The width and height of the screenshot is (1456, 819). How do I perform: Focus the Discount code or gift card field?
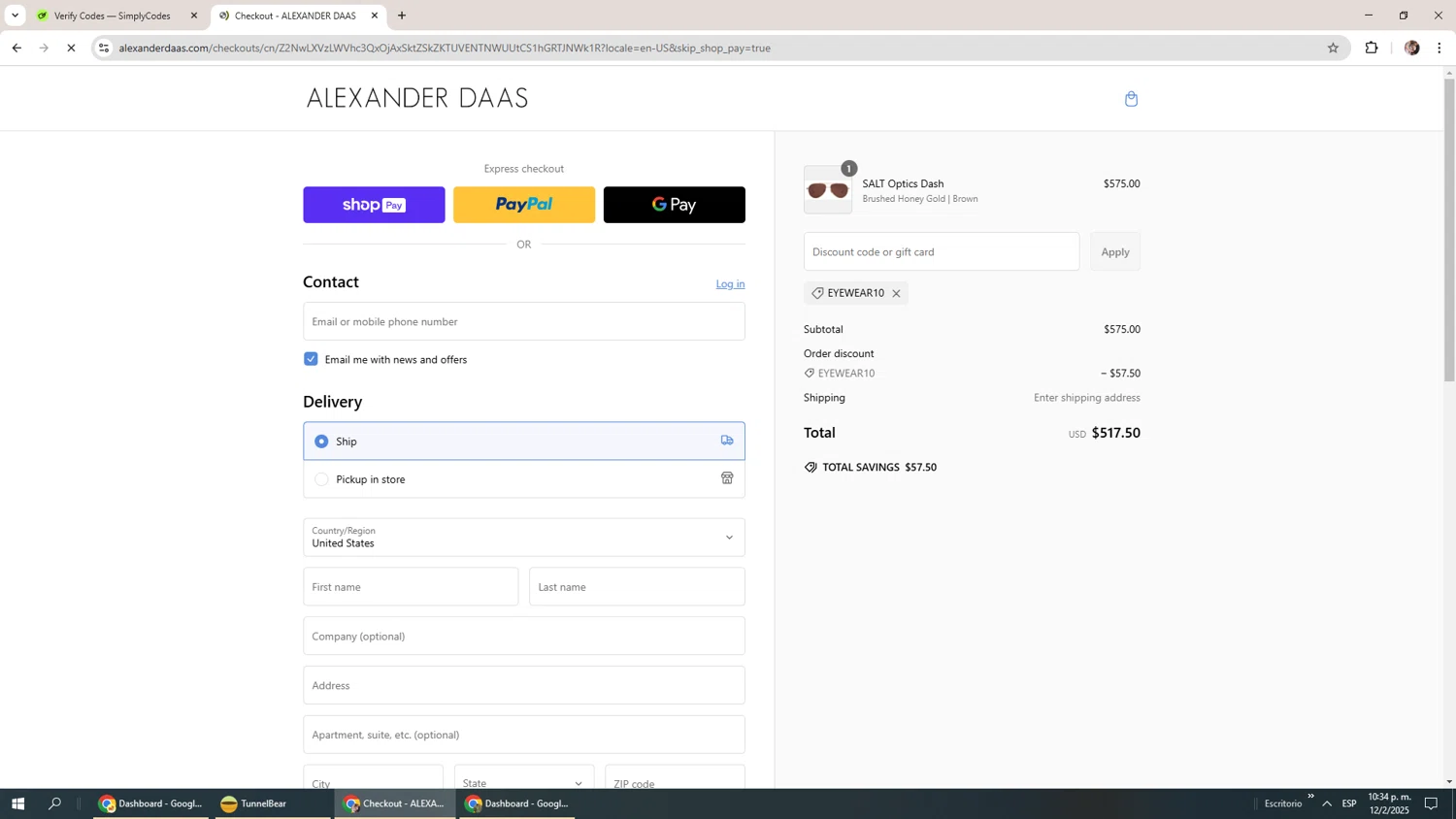click(x=942, y=251)
